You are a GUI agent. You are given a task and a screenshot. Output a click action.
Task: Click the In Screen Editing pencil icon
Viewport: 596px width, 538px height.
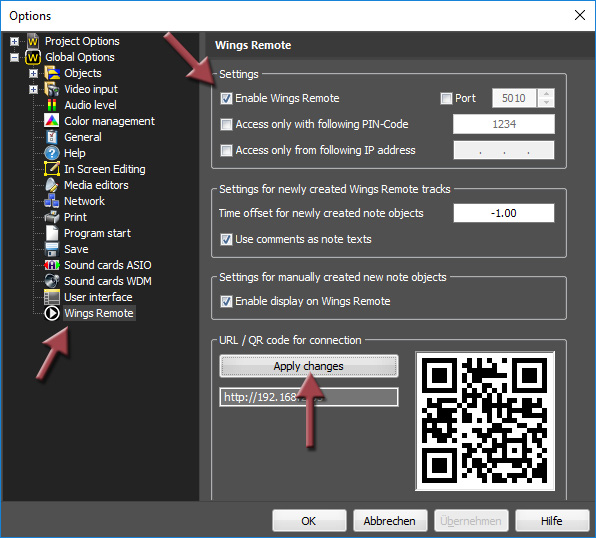[x=52, y=169]
